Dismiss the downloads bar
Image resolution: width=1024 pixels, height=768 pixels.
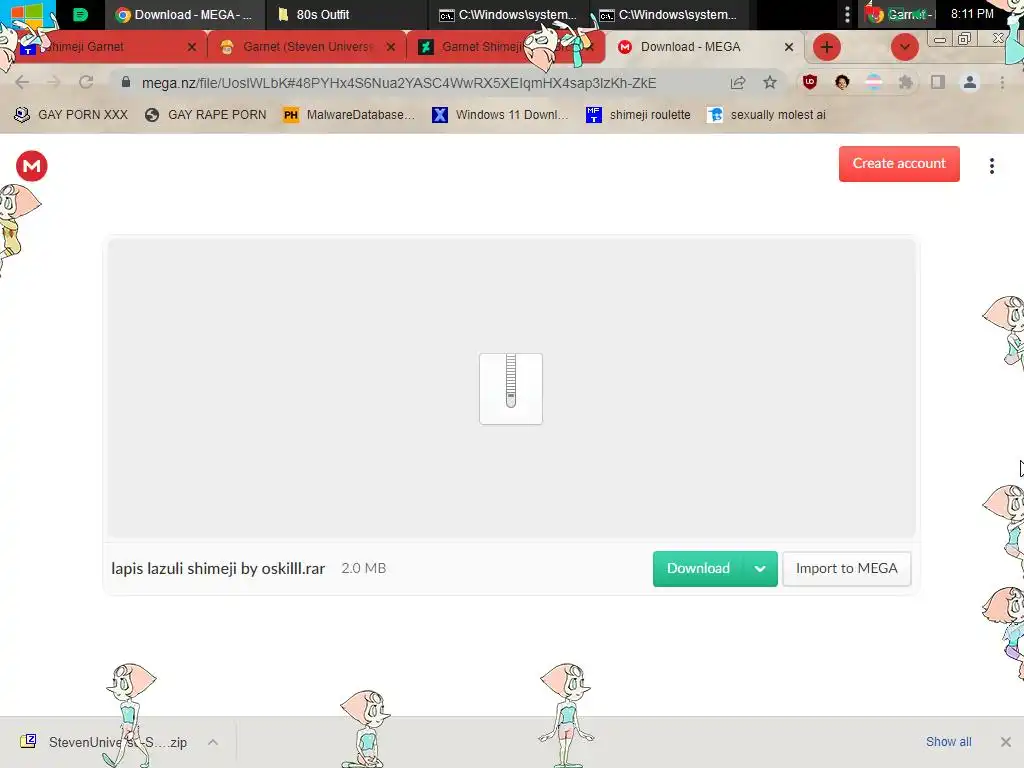(1006, 742)
